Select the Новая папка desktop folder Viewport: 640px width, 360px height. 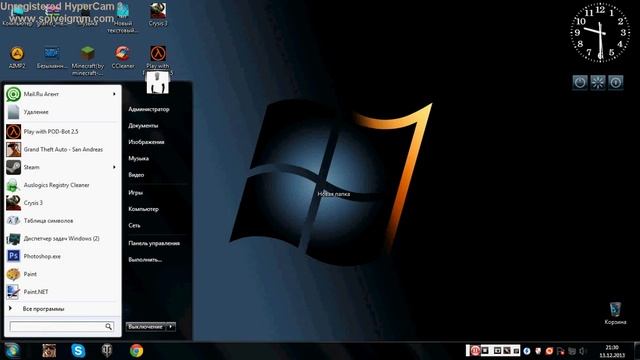(x=333, y=194)
